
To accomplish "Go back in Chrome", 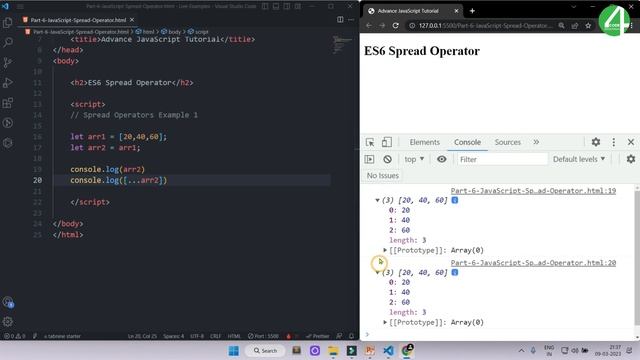I will (x=369, y=25).
